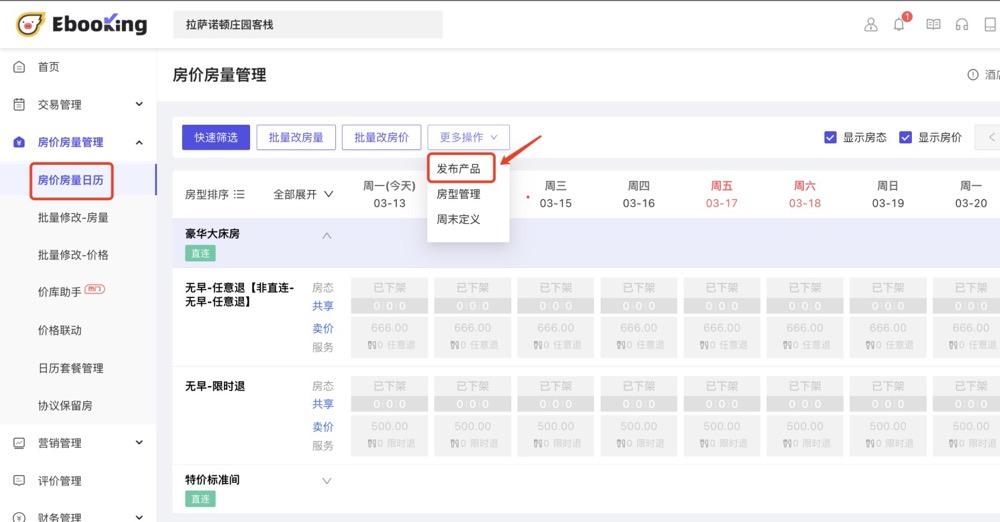This screenshot has height=522, width=1000.
Task: Click the room type sort icon
Action: pos(239,195)
